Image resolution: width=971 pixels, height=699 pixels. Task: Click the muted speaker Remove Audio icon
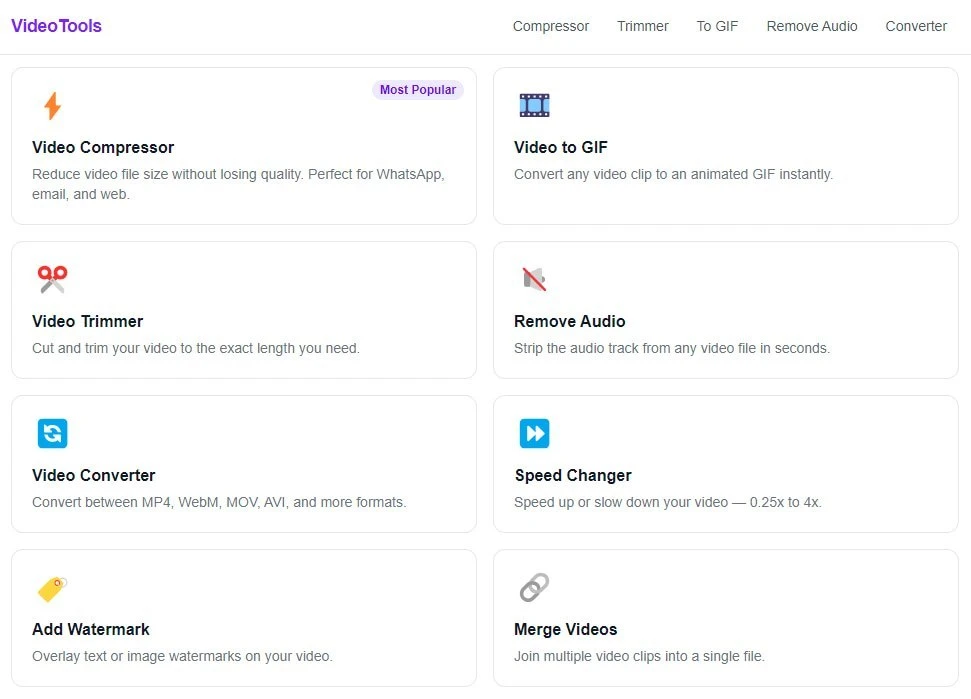pos(534,279)
